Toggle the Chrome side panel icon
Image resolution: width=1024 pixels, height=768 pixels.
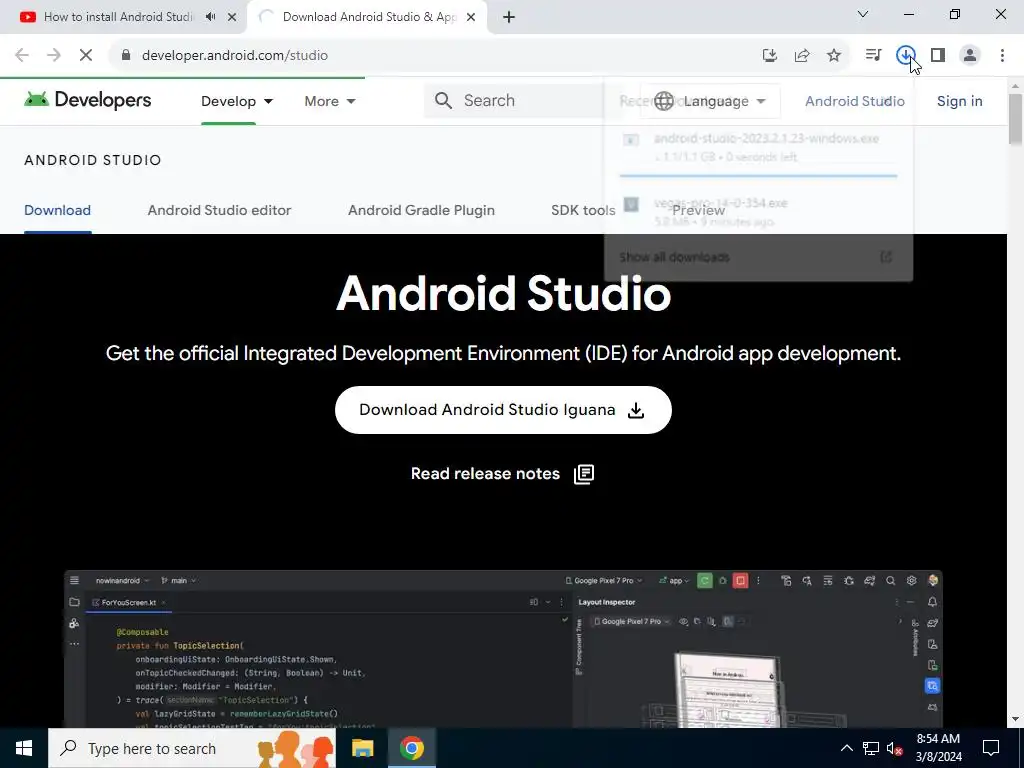click(x=938, y=56)
